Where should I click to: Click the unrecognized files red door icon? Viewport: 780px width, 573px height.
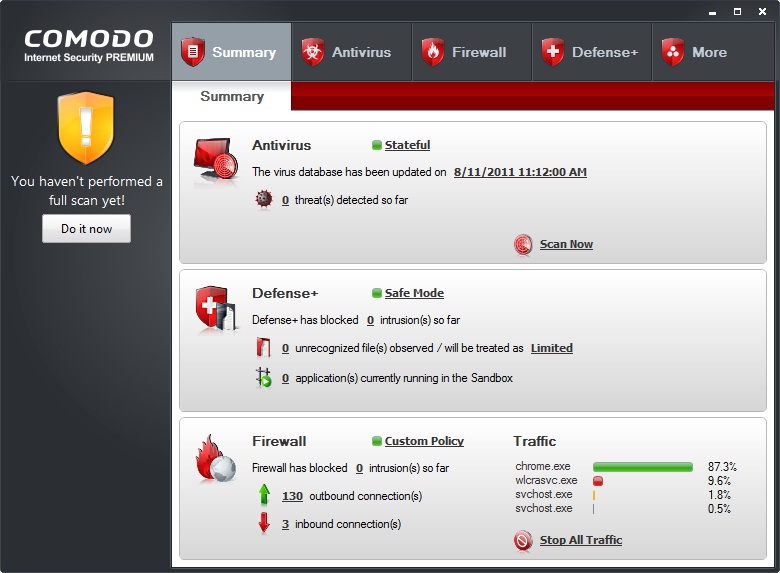point(264,348)
